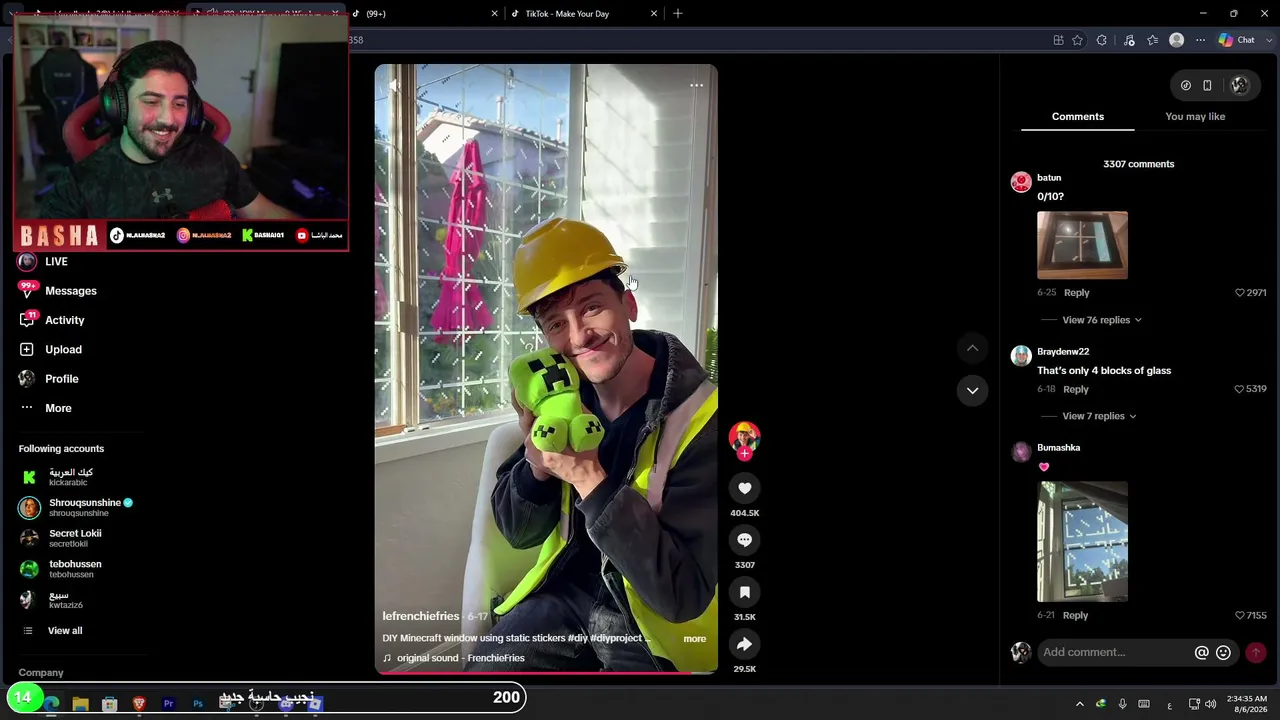Add this page to browser favorites
This screenshot has width=1280, height=720.
point(1077,40)
